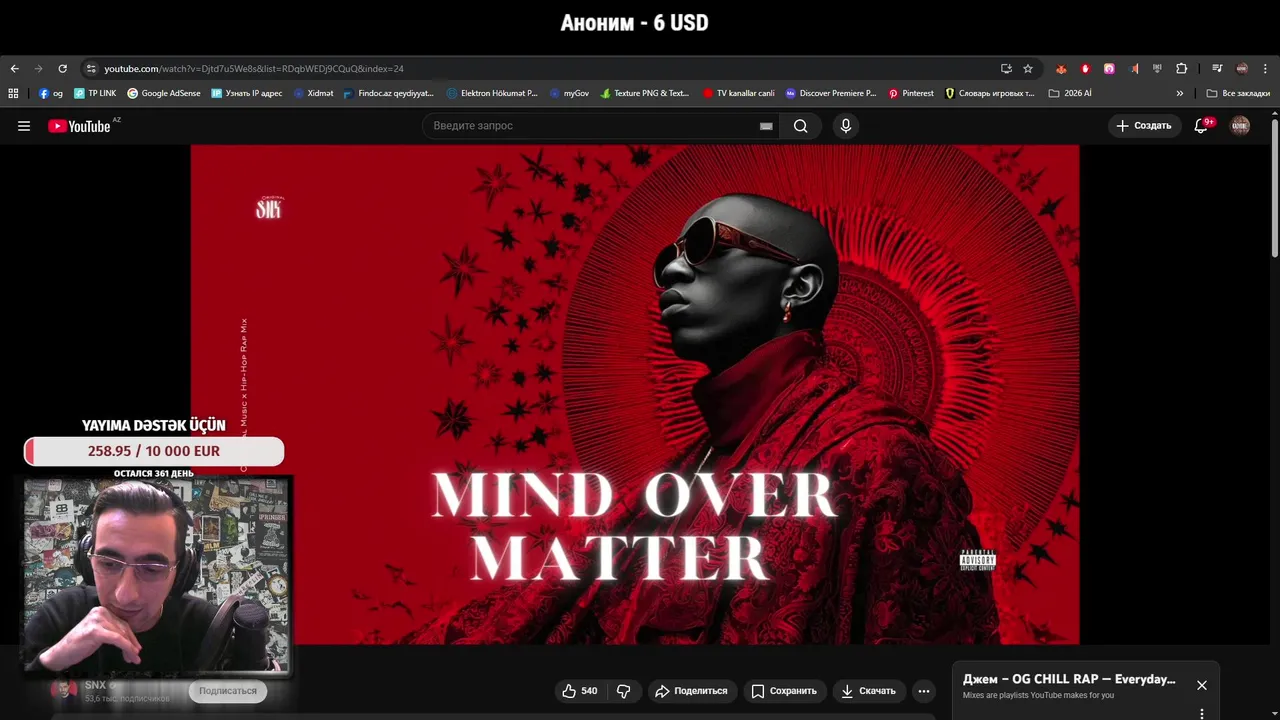Open the Discover Premiere Pro bookmark
1280x720 pixels.
(x=831, y=93)
